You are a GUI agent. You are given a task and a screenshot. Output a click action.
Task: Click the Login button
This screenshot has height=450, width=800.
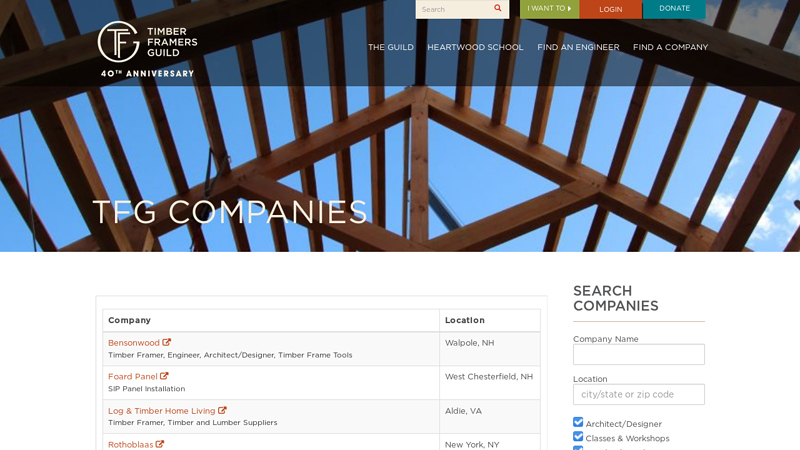click(x=611, y=9)
